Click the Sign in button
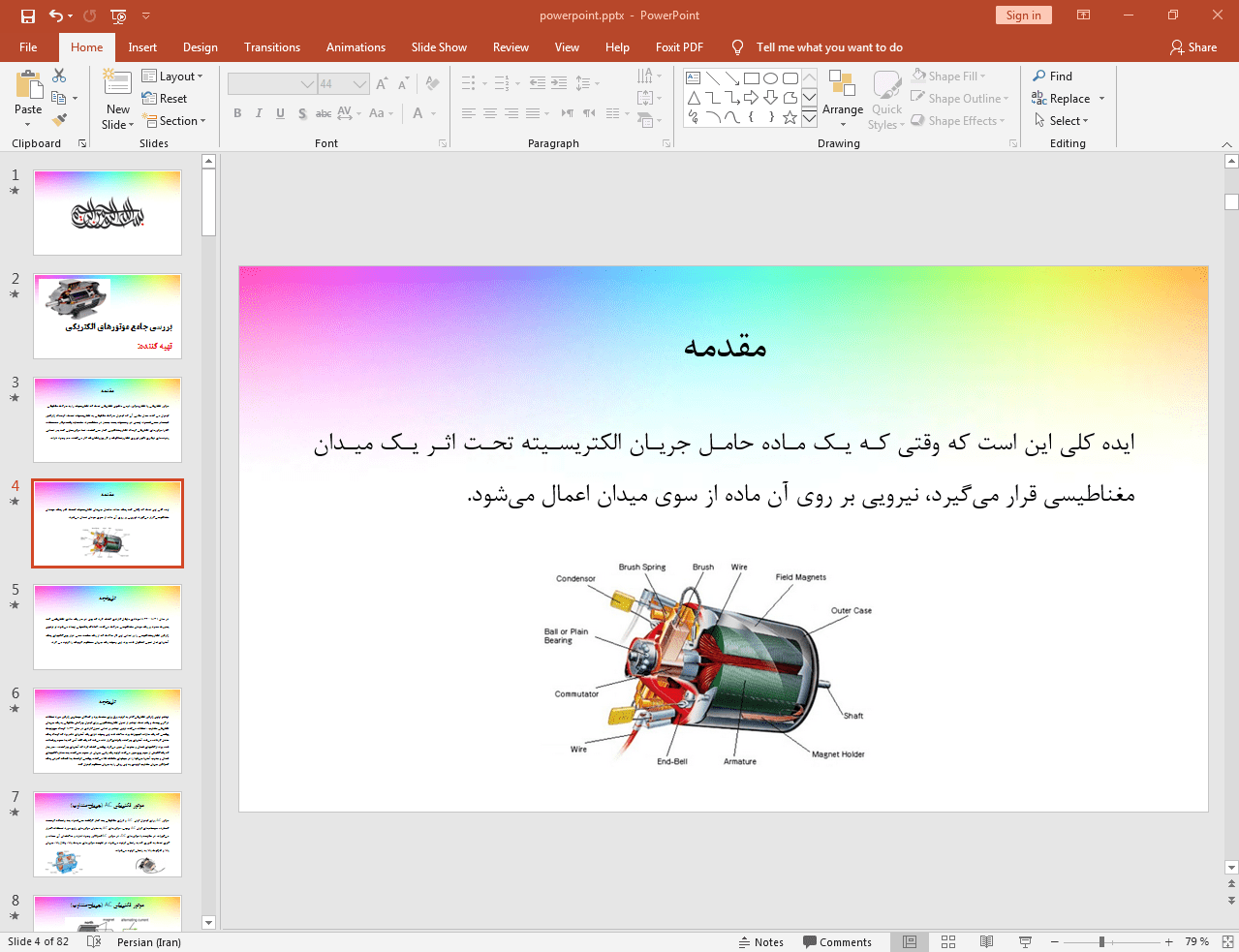Screen dimensions: 1239x952 (x=1023, y=15)
